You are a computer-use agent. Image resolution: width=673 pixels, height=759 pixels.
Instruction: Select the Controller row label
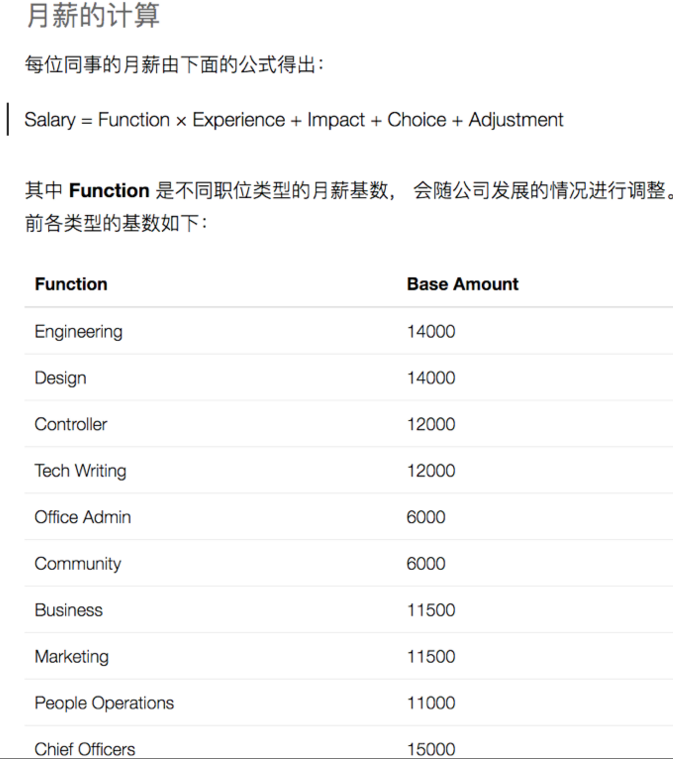[x=71, y=424]
